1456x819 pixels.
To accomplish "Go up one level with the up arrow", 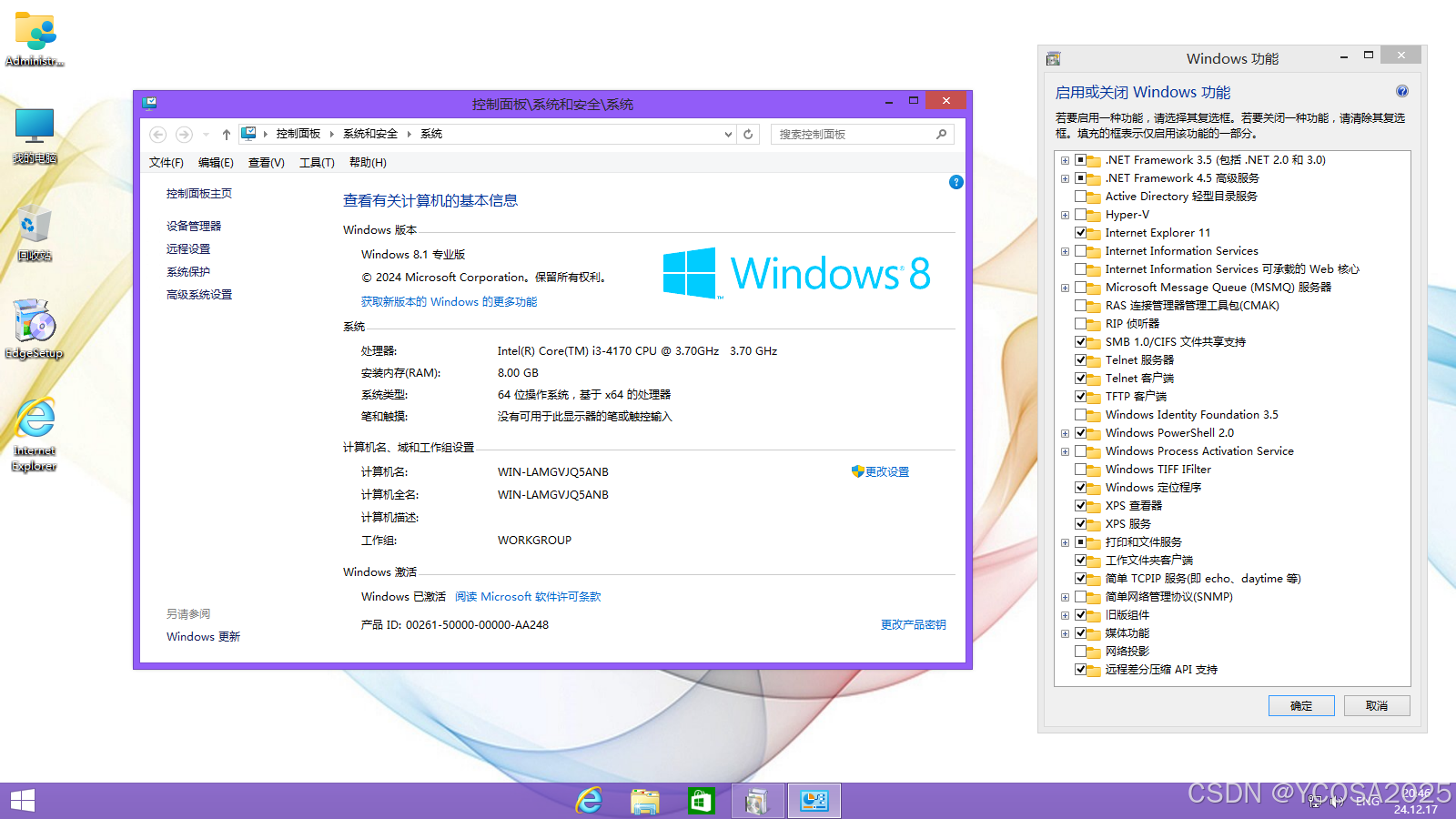I will click(226, 135).
